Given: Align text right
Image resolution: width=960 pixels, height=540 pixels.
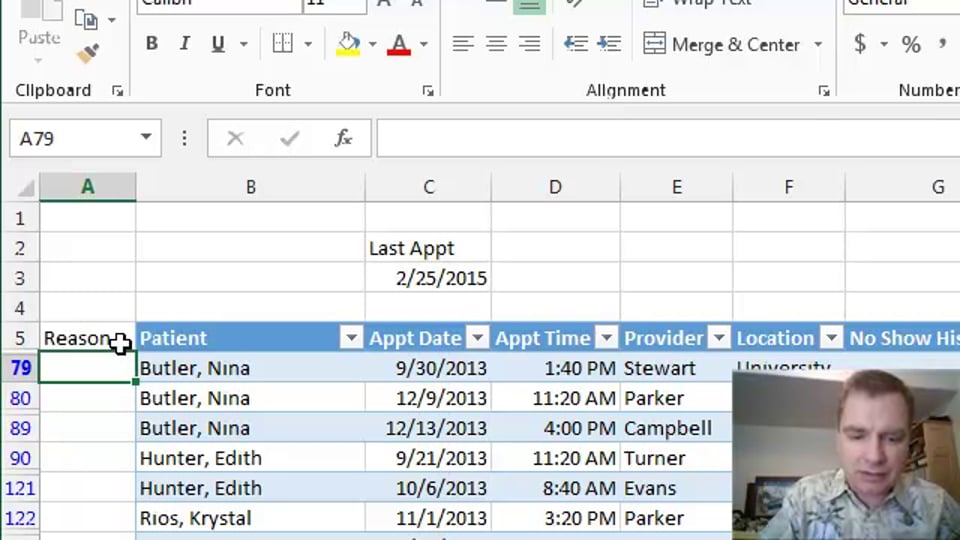Looking at the screenshot, I should point(530,43).
